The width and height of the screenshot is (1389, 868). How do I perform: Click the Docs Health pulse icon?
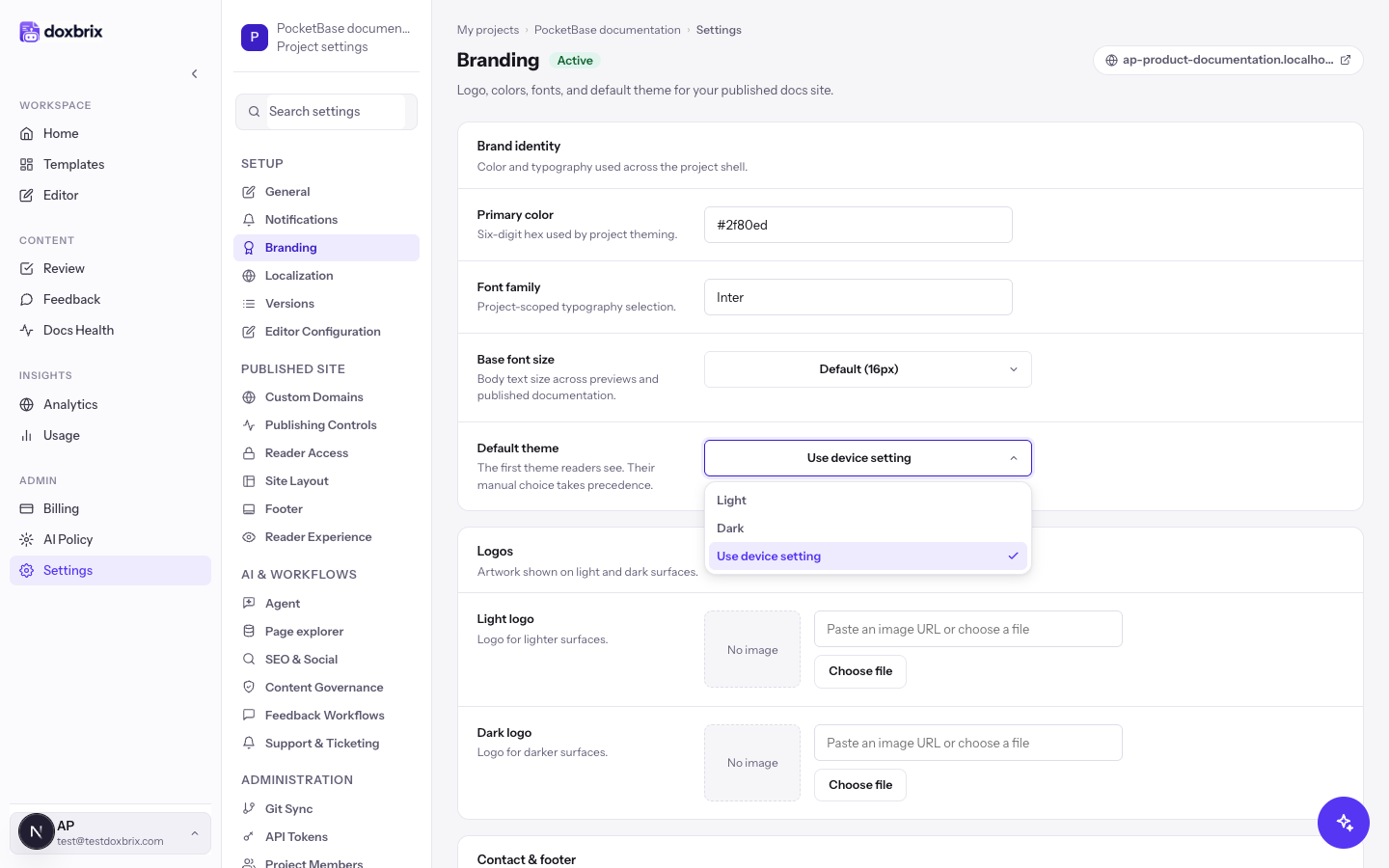pyautogui.click(x=27, y=330)
